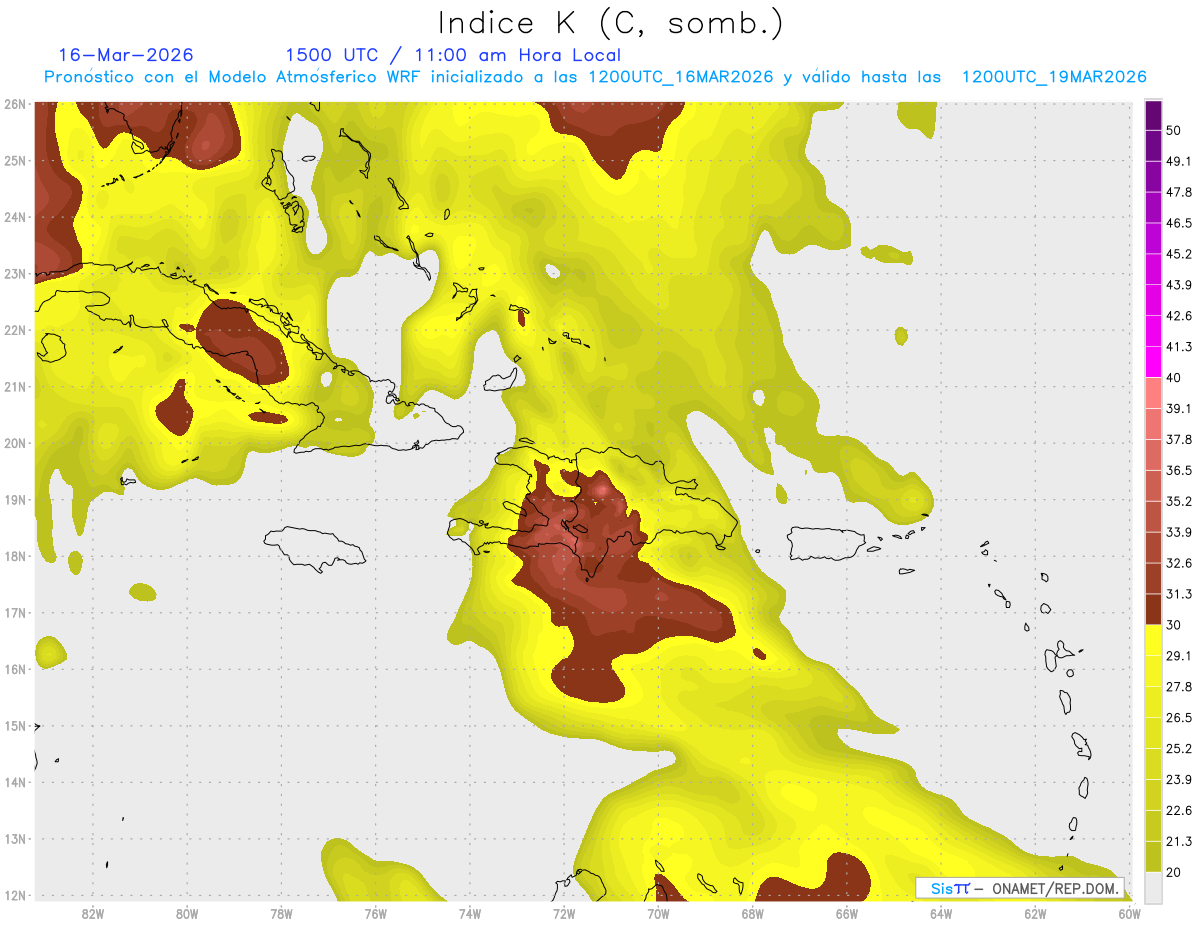Viewport: 1200px width, 927px height.
Task: Click the map title 'Indice K (C, somb.)'
Action: (x=610, y=24)
